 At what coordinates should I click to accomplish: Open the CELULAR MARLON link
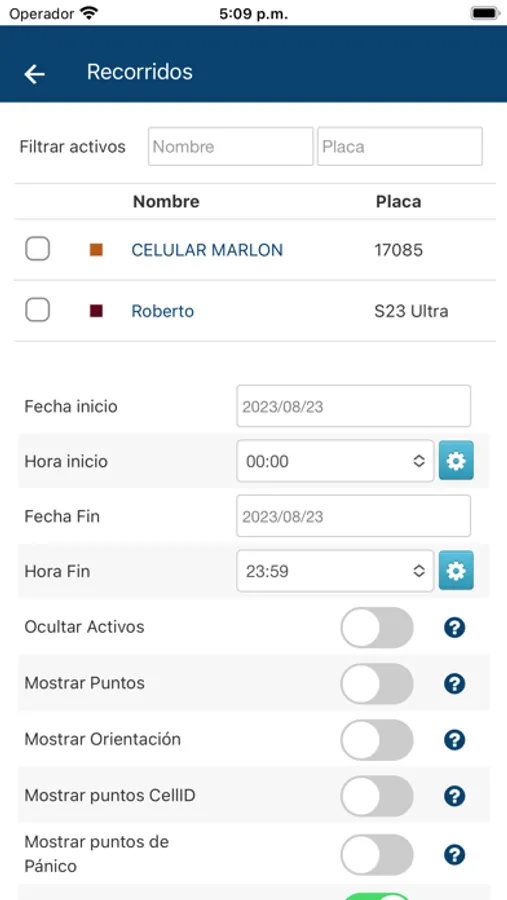[x=207, y=250]
